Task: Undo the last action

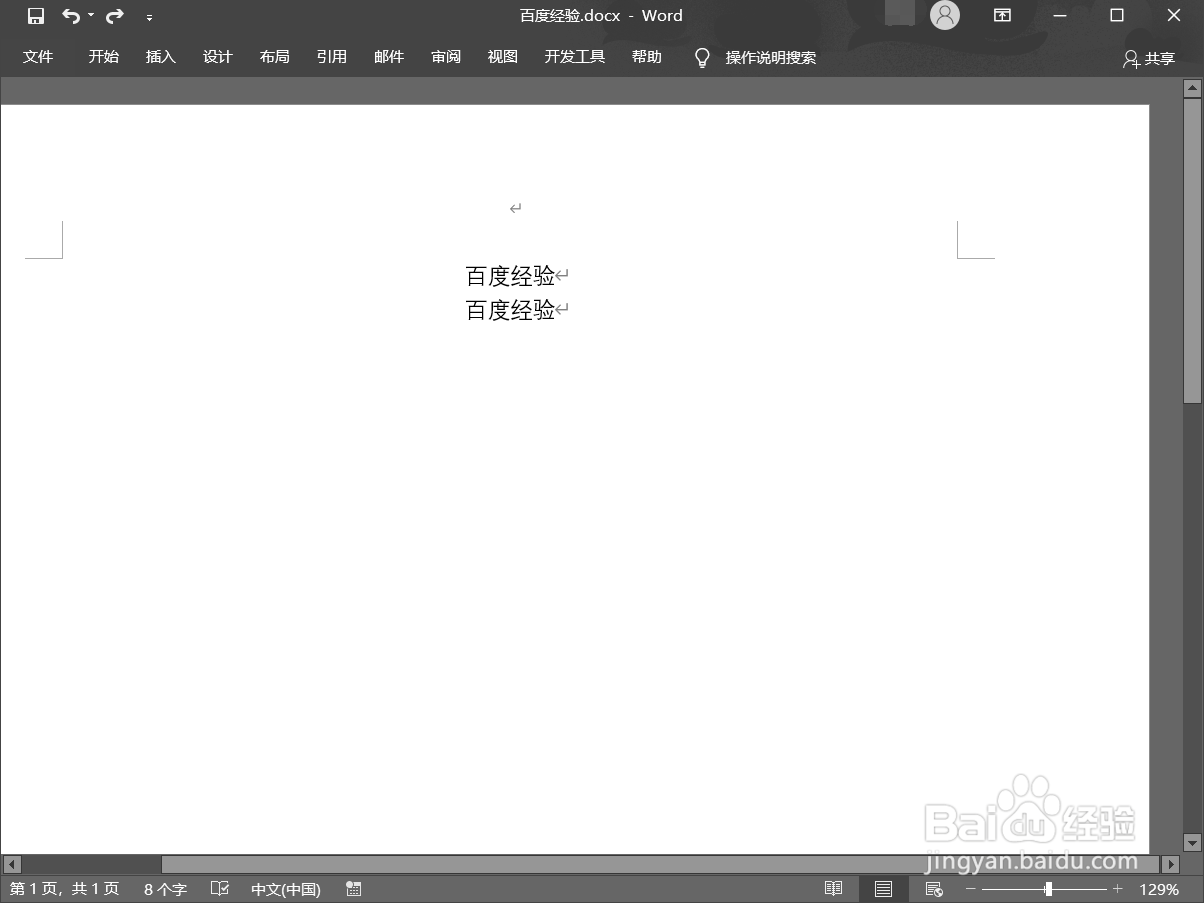Action: pyautogui.click(x=70, y=16)
